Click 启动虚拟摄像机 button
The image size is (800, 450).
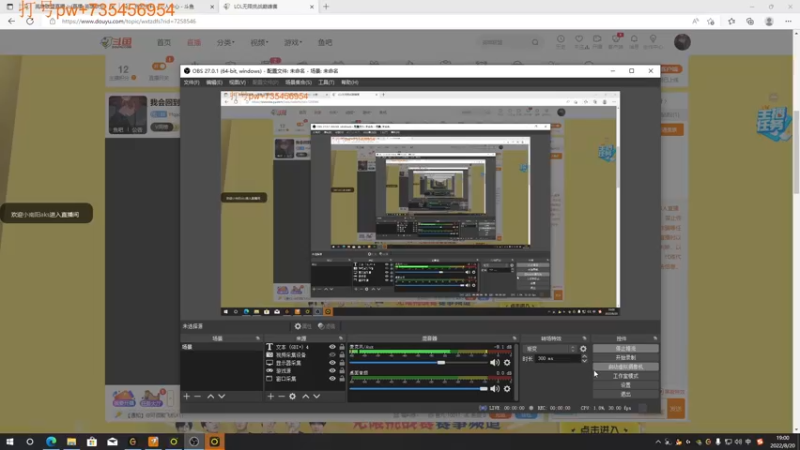(x=626, y=367)
